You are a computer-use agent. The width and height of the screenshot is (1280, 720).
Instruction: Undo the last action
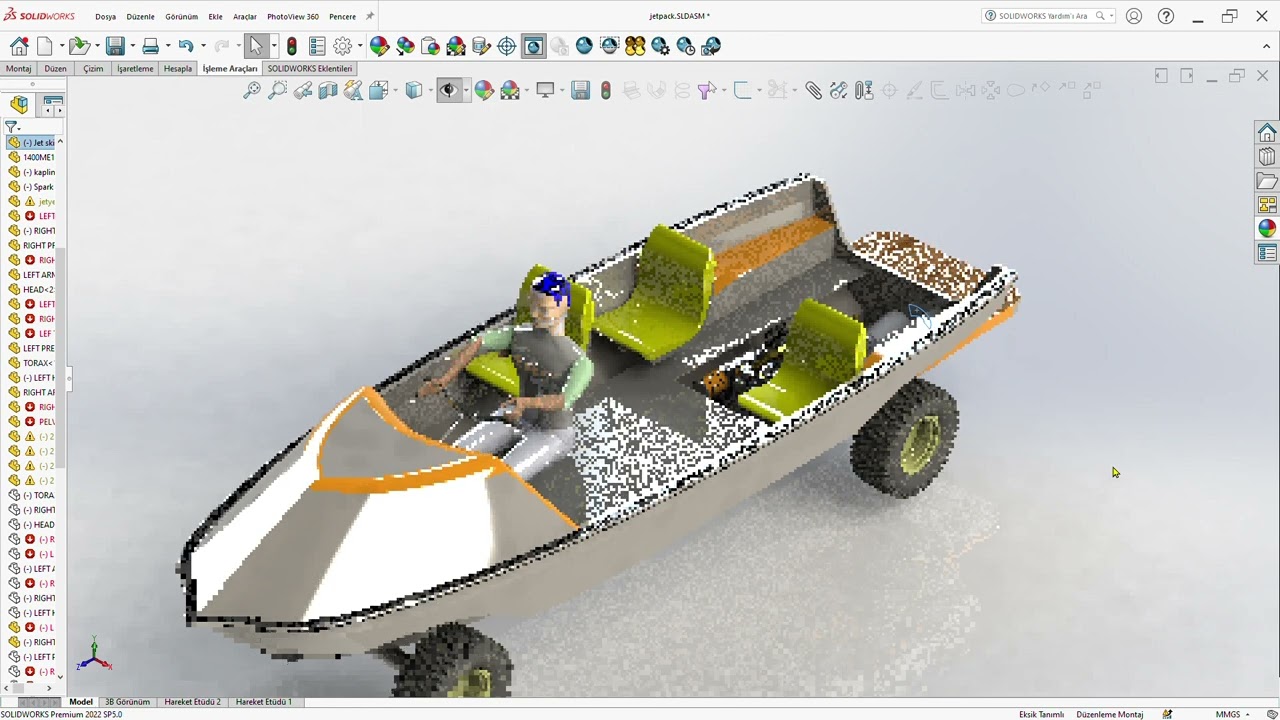coord(186,46)
